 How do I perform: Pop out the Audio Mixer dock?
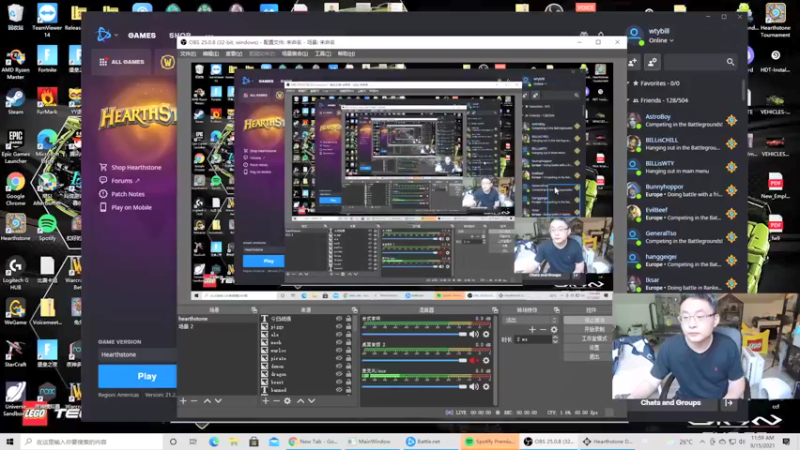coord(495,310)
